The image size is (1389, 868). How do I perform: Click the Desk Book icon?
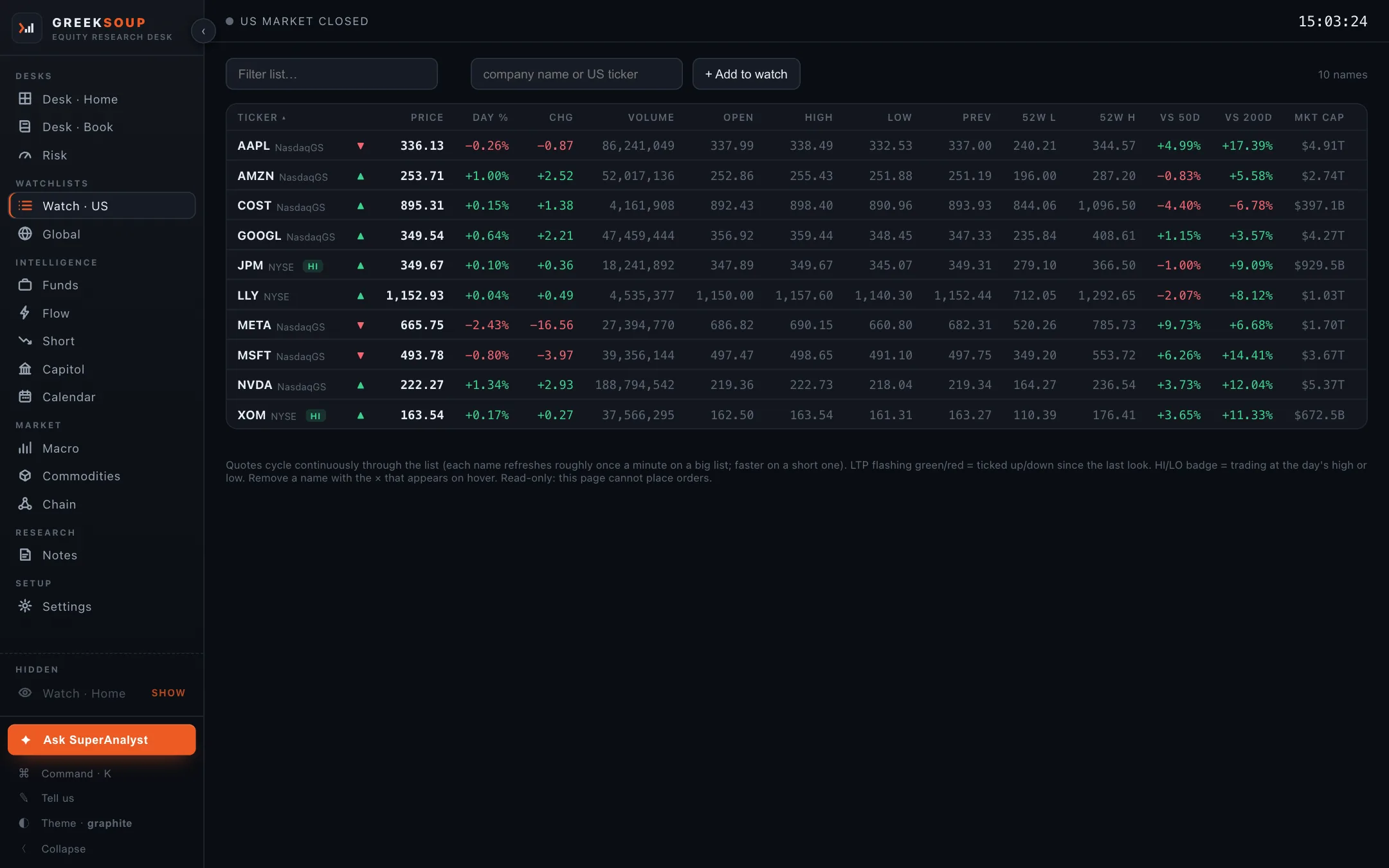[25, 126]
